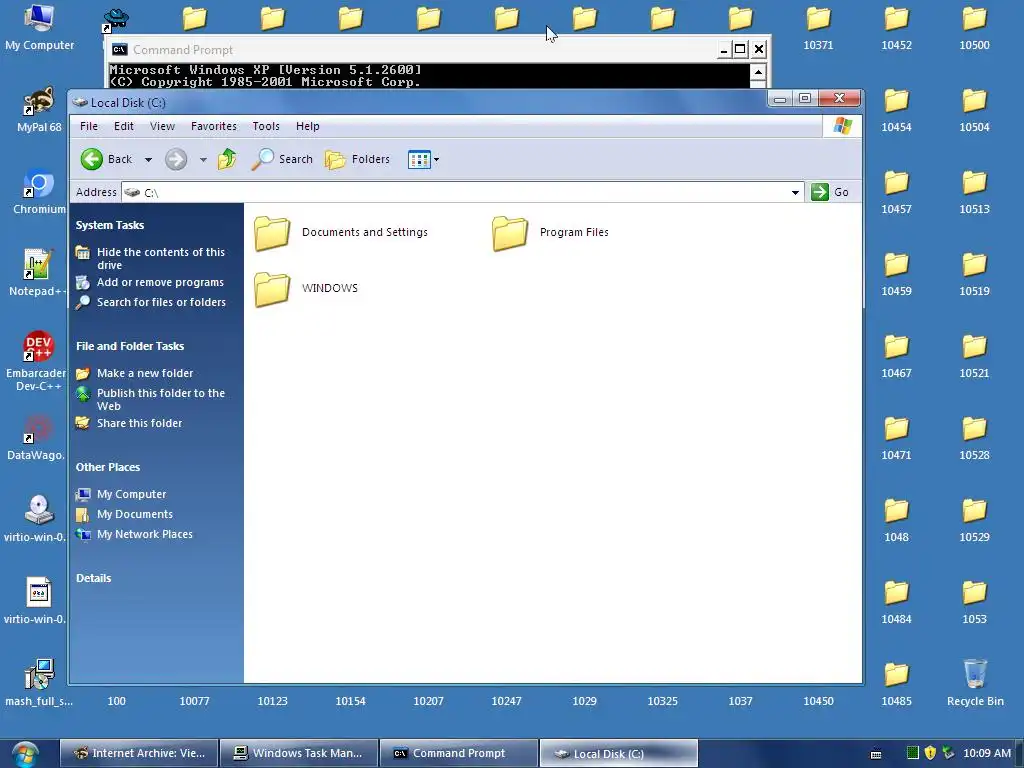1024x768 pixels.
Task: Select the Program Files folder
Action: (550, 232)
